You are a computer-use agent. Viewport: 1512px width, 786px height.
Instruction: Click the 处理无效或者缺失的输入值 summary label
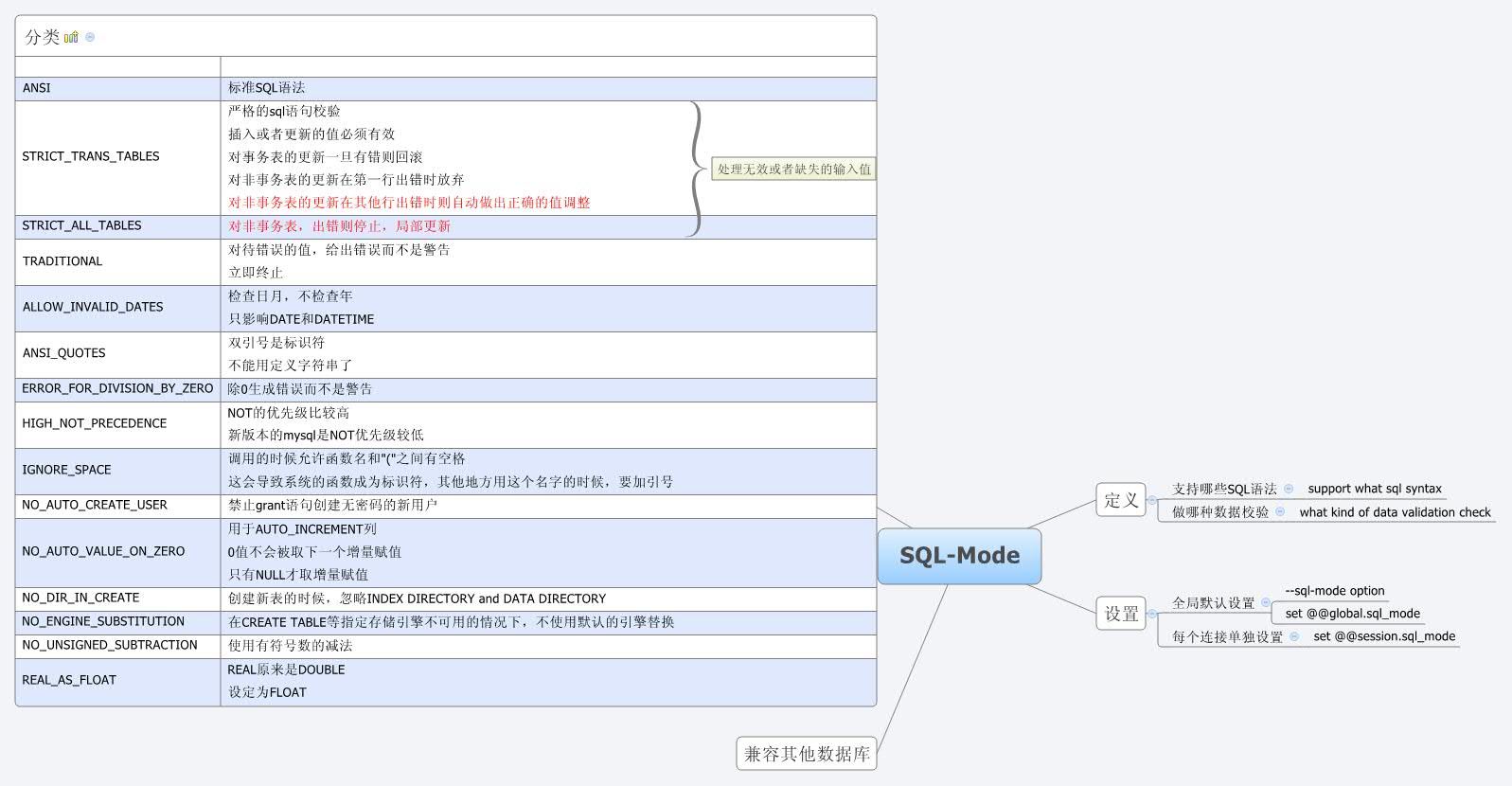point(793,170)
